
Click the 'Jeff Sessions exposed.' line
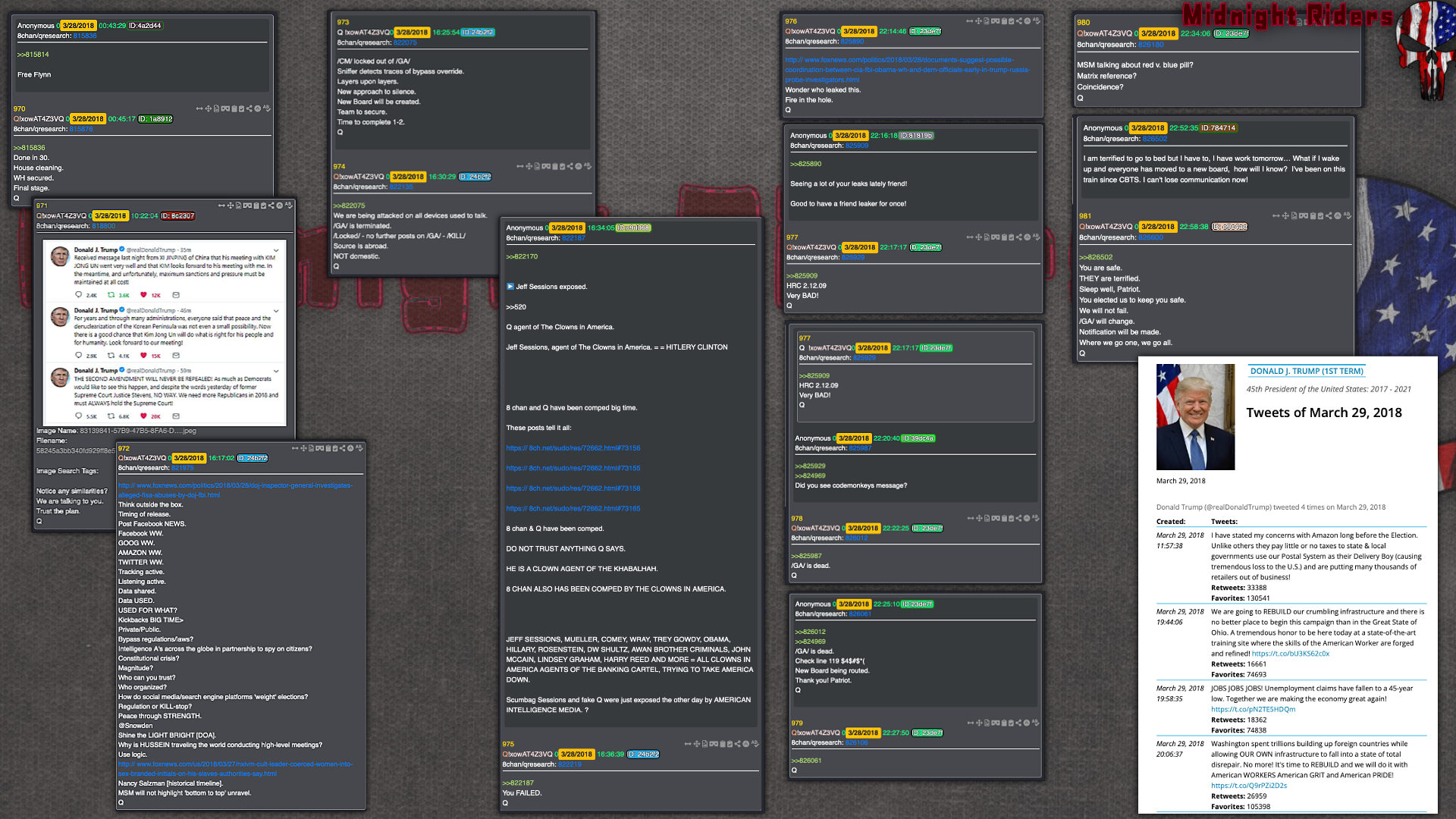(551, 287)
